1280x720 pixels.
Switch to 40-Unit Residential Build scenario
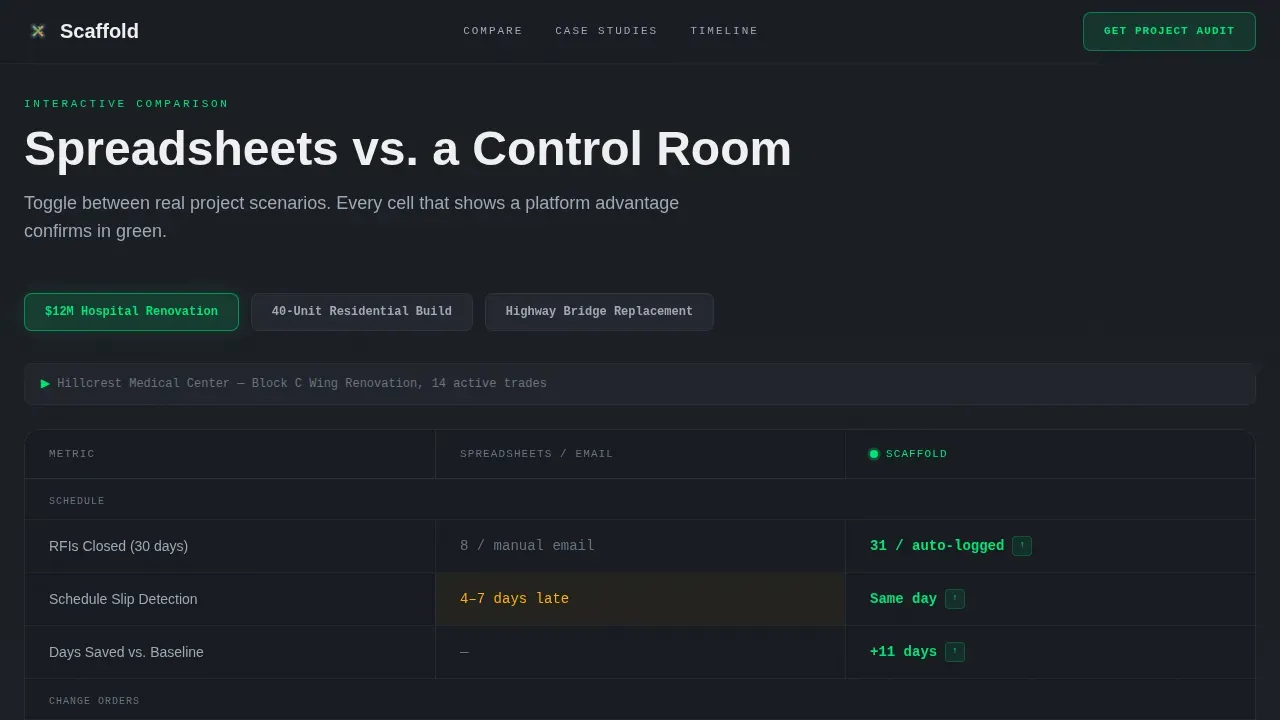362,312
